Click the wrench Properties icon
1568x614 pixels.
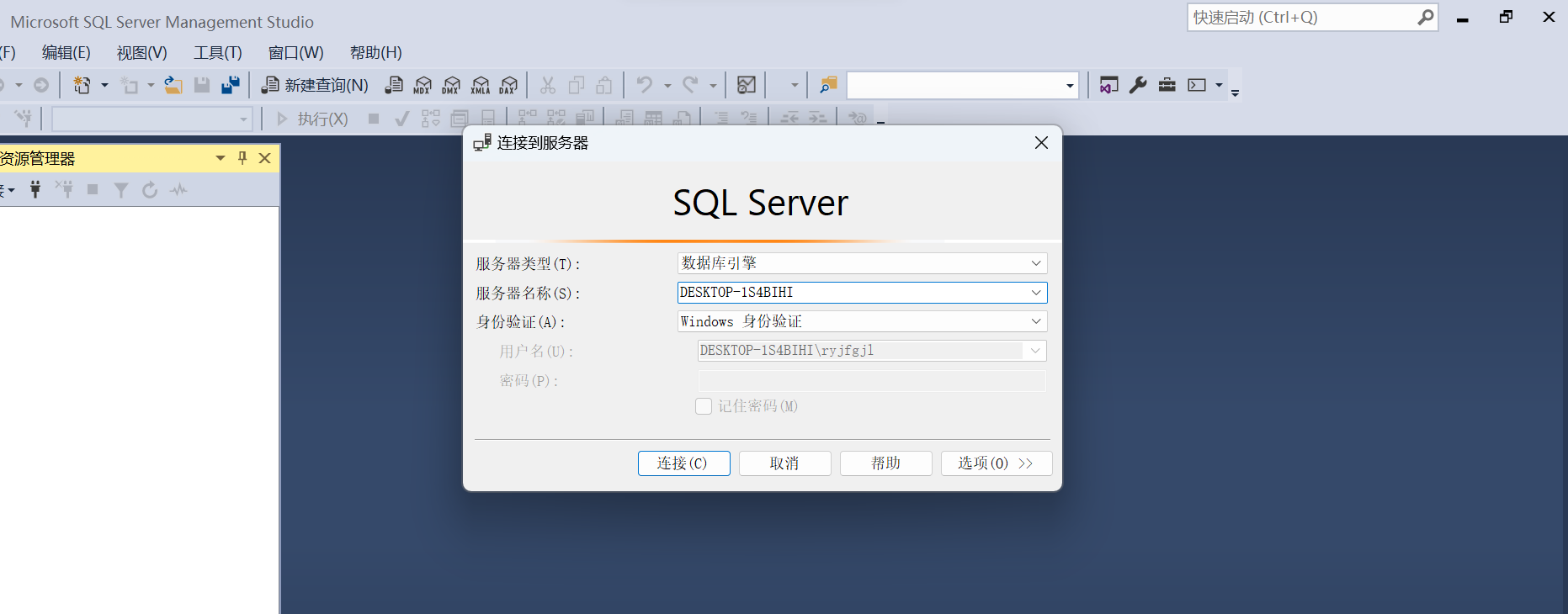point(1138,85)
